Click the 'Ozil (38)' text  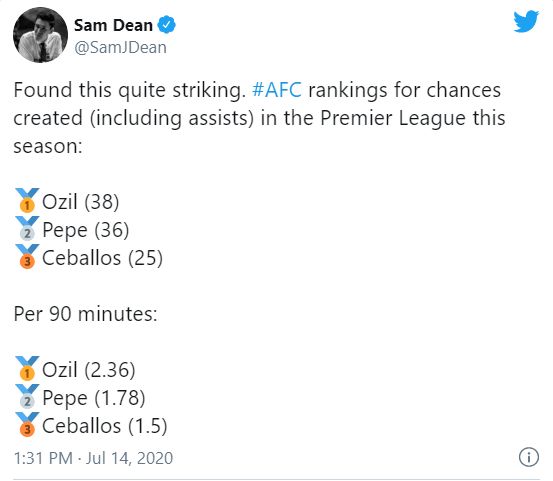(80, 202)
